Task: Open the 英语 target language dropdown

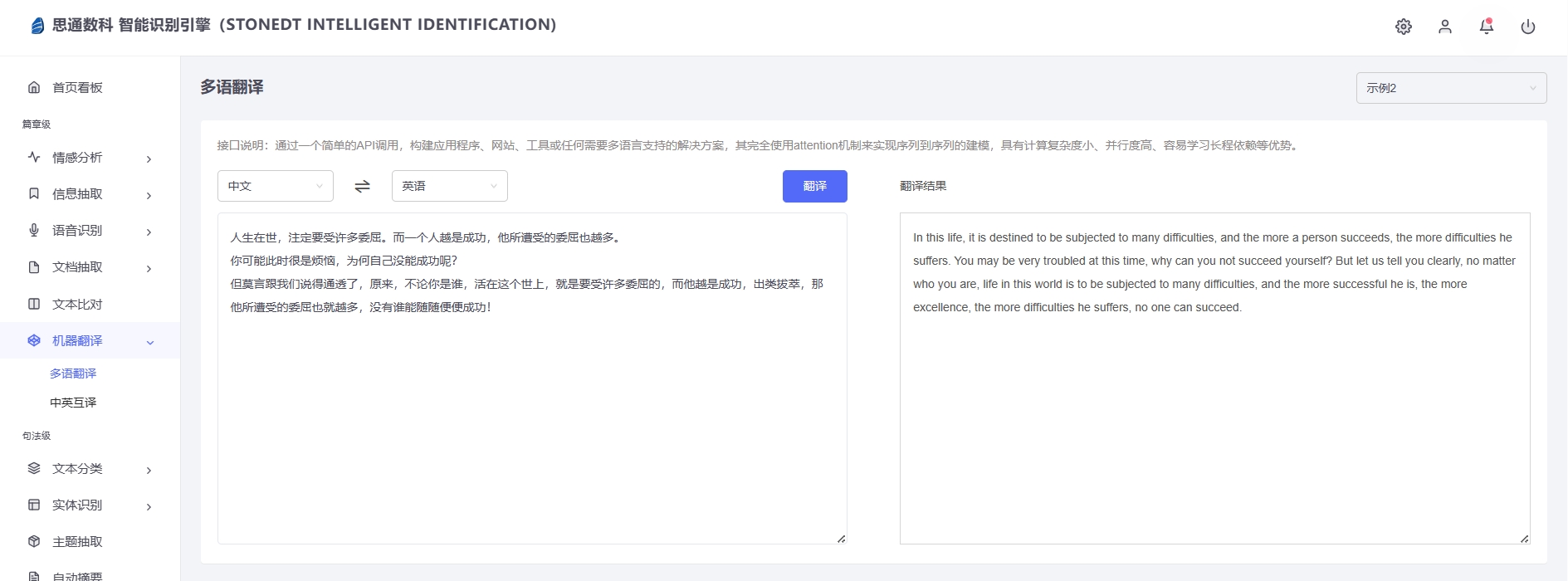Action: (x=449, y=187)
